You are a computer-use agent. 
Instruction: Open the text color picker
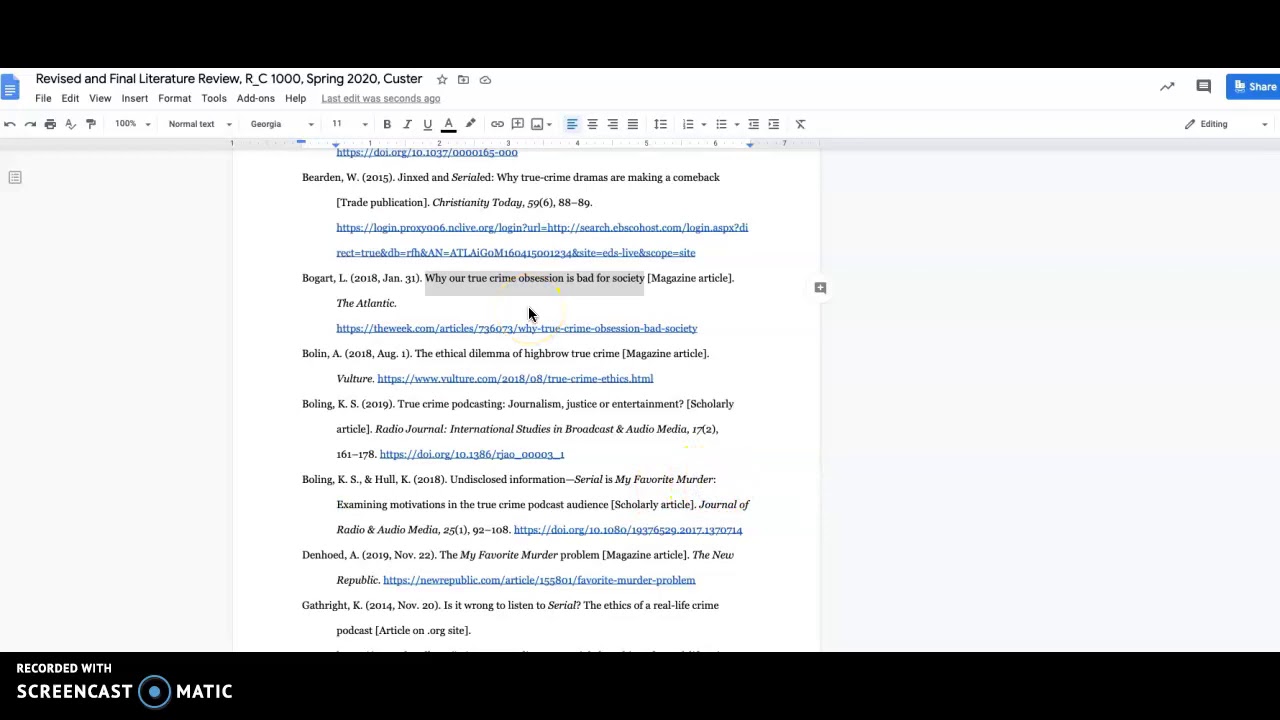click(448, 124)
